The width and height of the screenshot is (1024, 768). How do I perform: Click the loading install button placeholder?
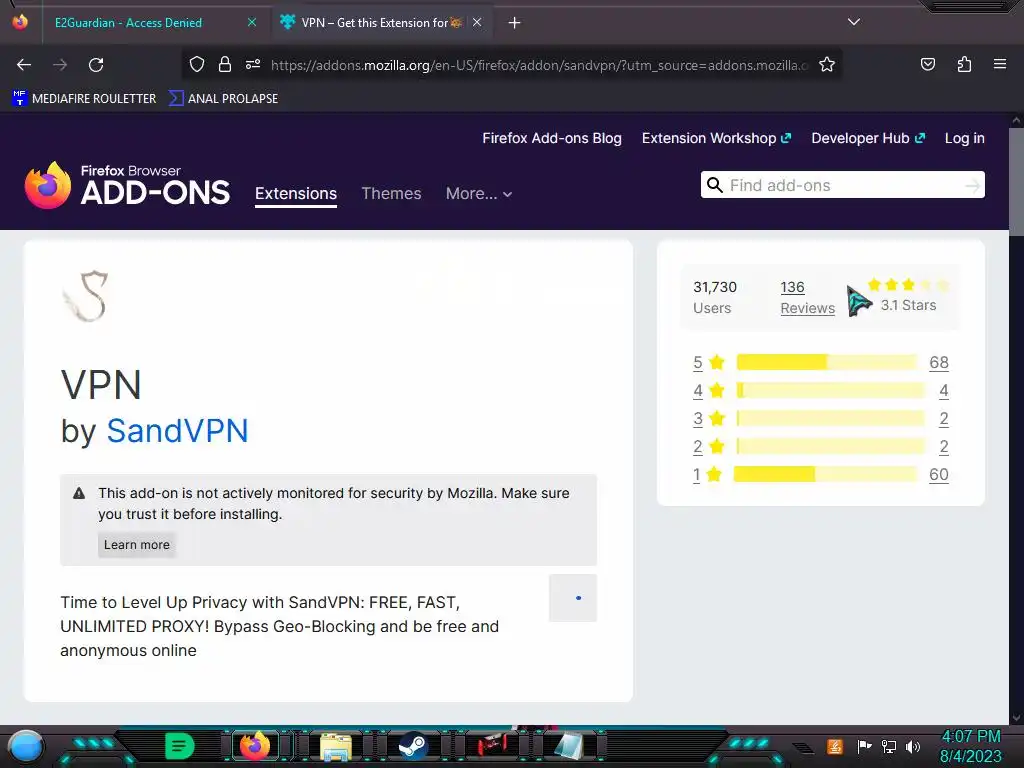pos(573,598)
